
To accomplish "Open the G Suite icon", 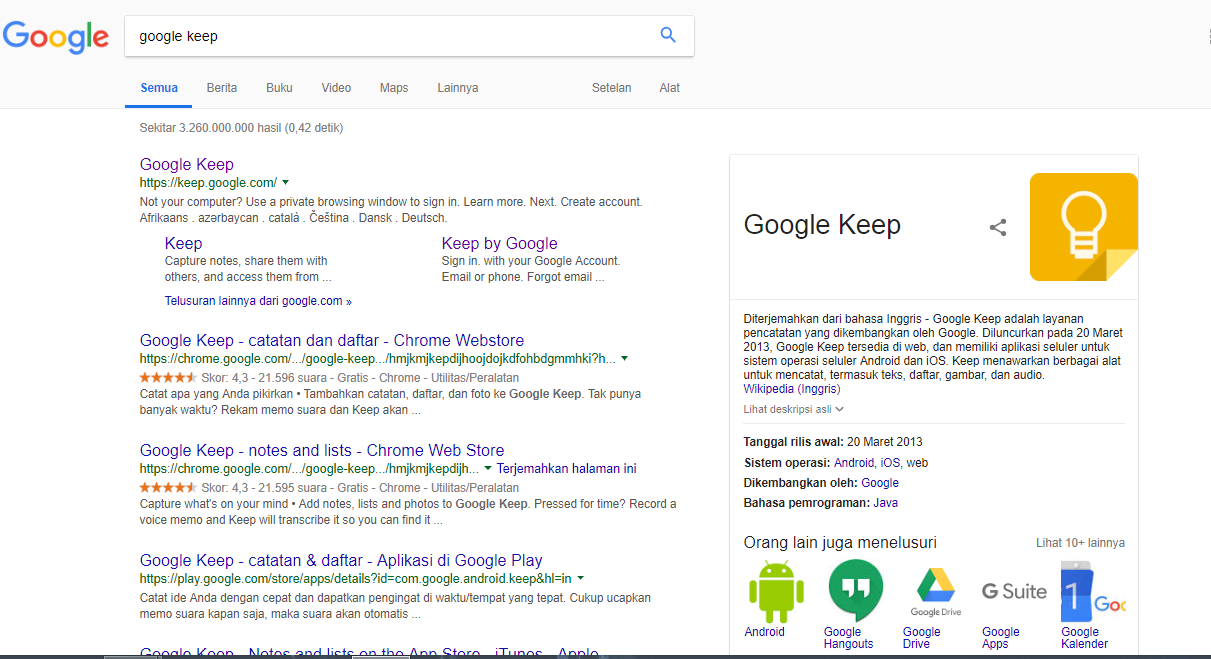I will [x=1014, y=591].
